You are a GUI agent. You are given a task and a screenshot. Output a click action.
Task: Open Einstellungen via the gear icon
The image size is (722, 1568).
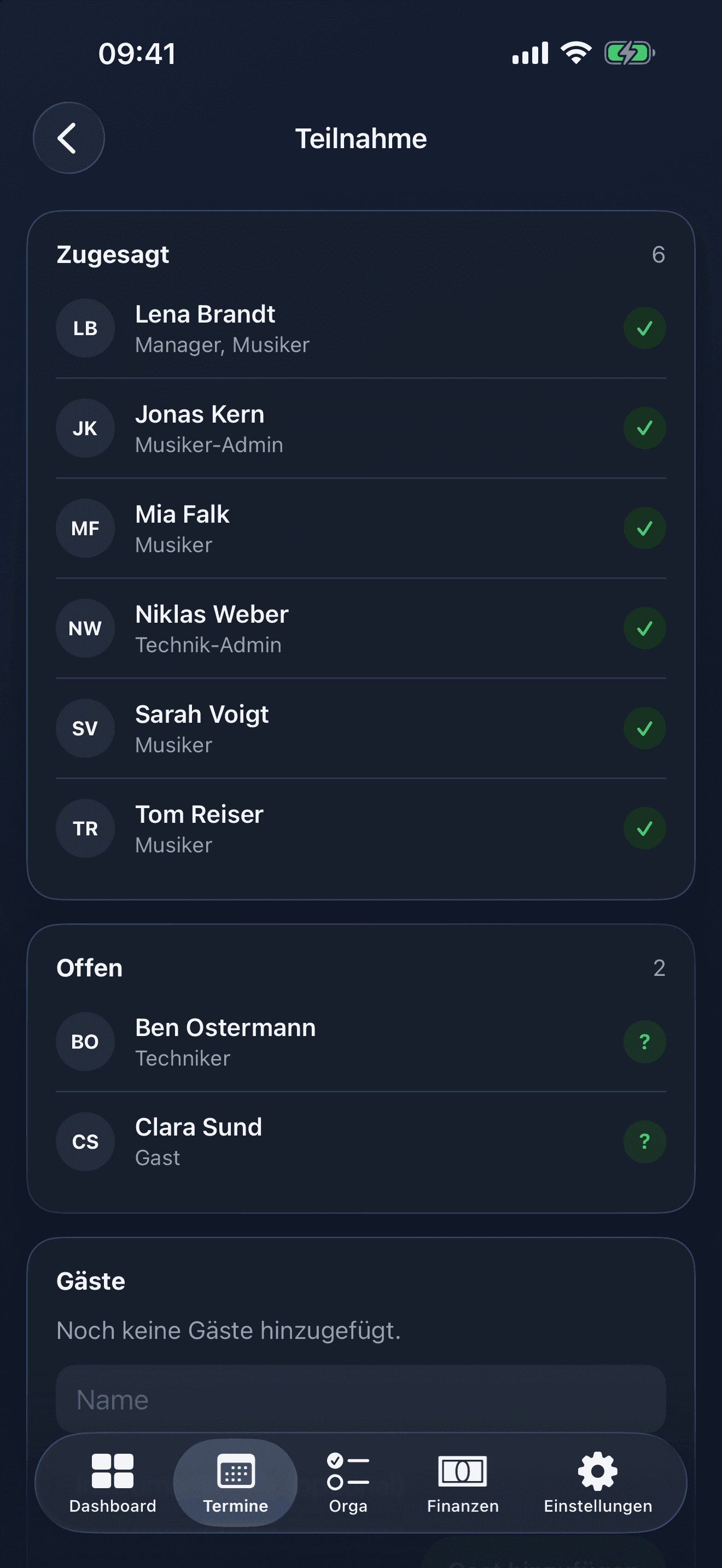598,1483
